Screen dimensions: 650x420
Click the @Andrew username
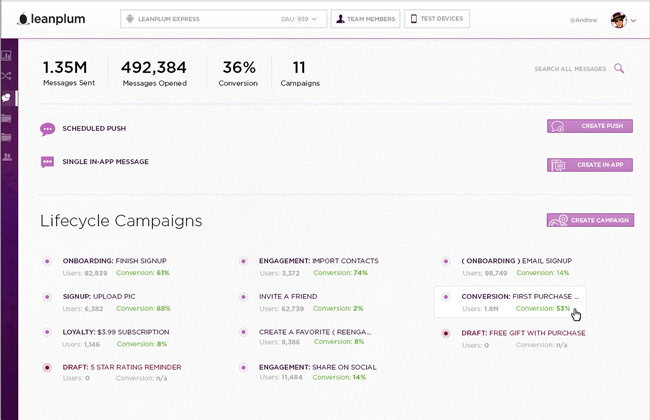pos(583,20)
